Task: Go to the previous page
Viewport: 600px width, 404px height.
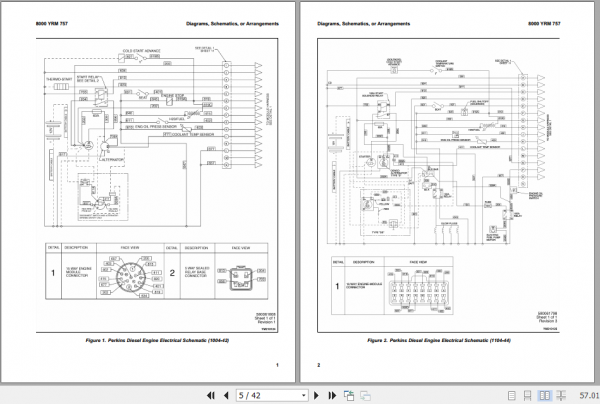Action: [226, 395]
